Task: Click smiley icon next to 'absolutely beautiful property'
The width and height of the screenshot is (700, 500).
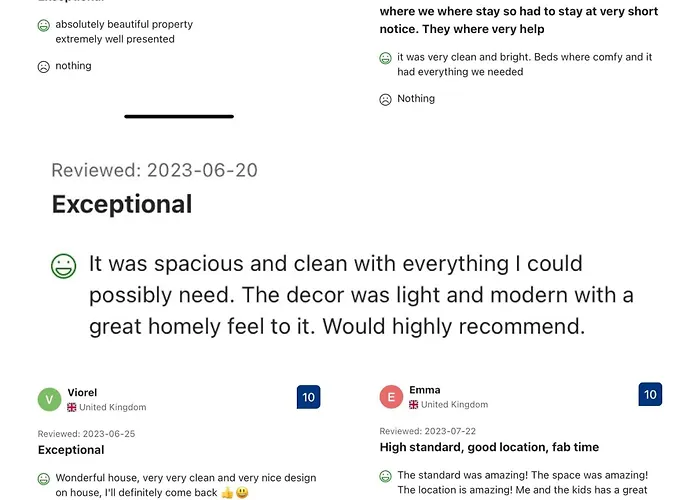Action: coord(43,25)
